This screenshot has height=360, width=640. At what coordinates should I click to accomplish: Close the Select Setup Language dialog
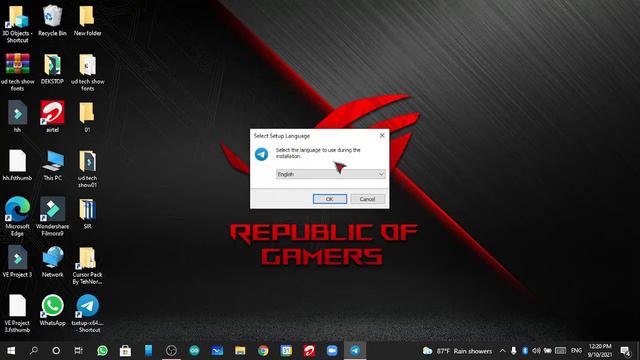tap(382, 136)
